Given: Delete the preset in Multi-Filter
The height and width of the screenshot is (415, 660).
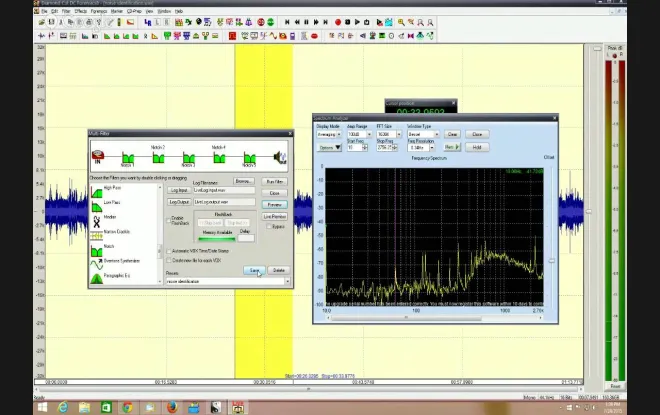Looking at the screenshot, I should click(x=279, y=270).
